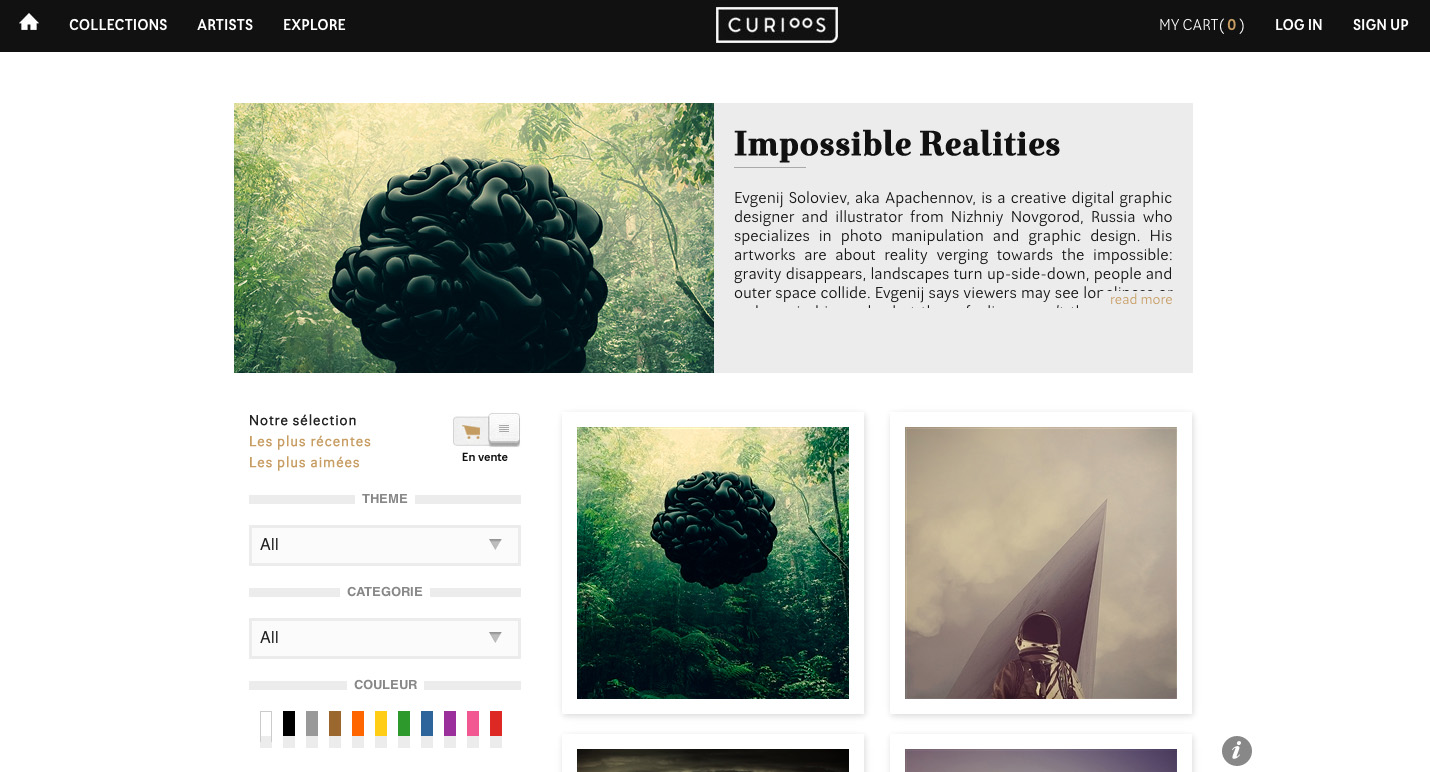Click the read more link
This screenshot has height=772, width=1430.
pos(1141,299)
